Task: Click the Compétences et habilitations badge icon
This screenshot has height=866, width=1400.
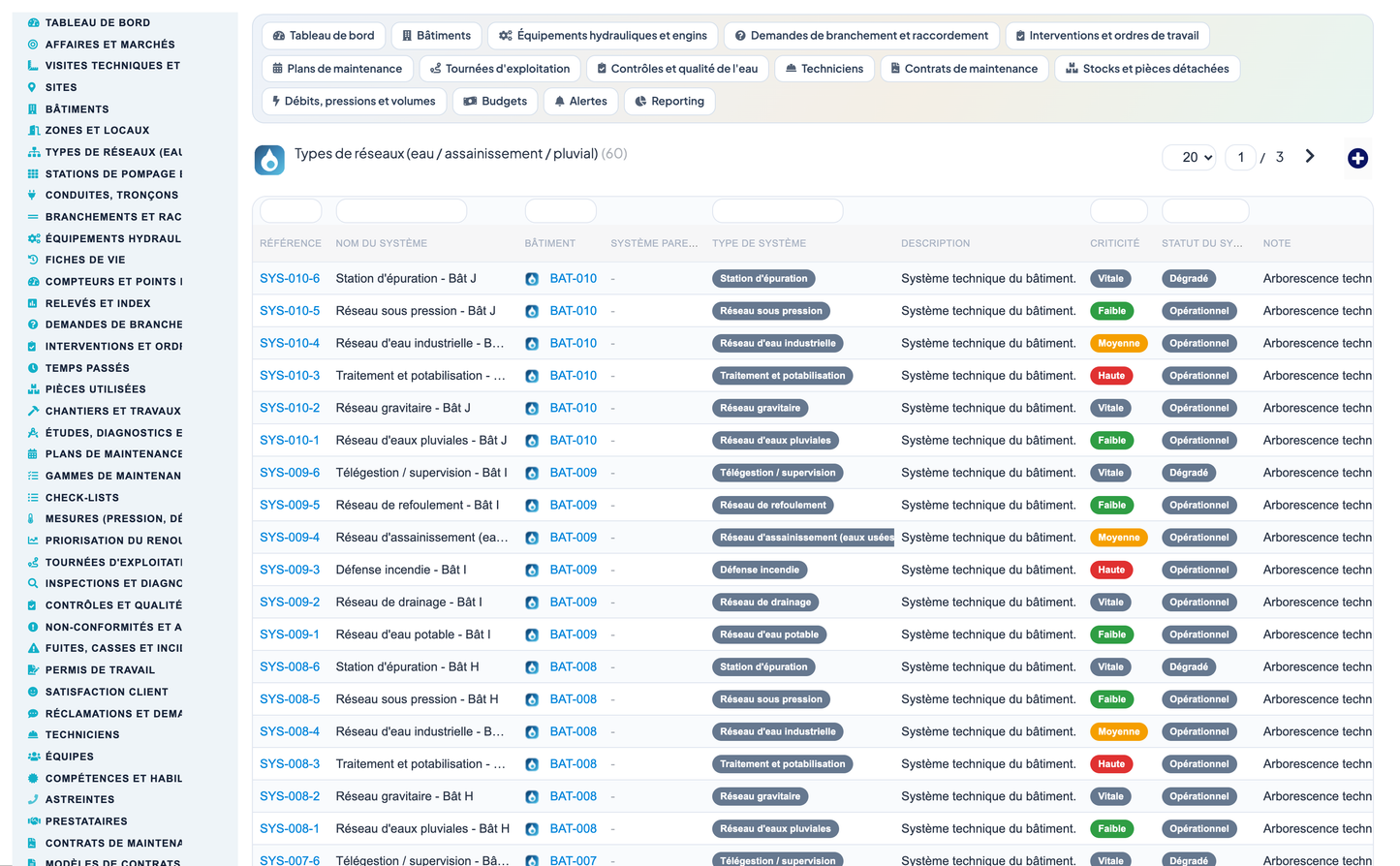Action: (x=33, y=778)
